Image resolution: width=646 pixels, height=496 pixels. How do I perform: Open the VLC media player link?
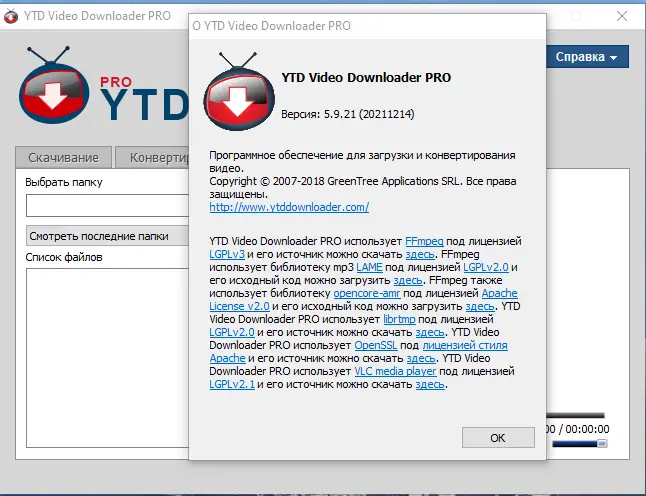[x=396, y=371]
